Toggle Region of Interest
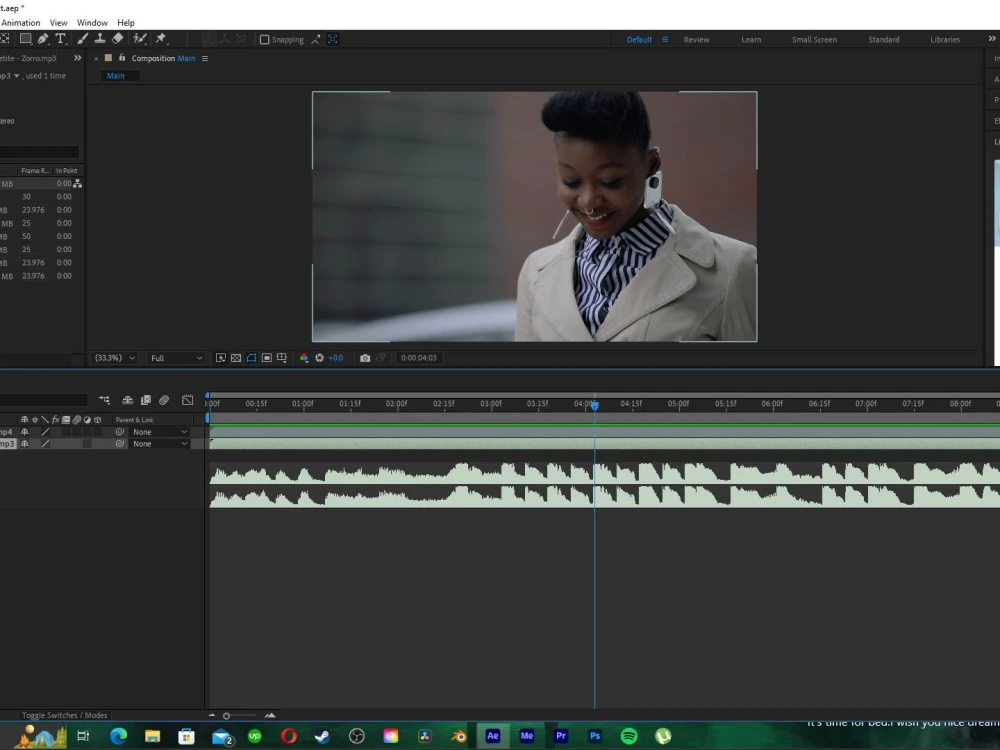 (267, 358)
